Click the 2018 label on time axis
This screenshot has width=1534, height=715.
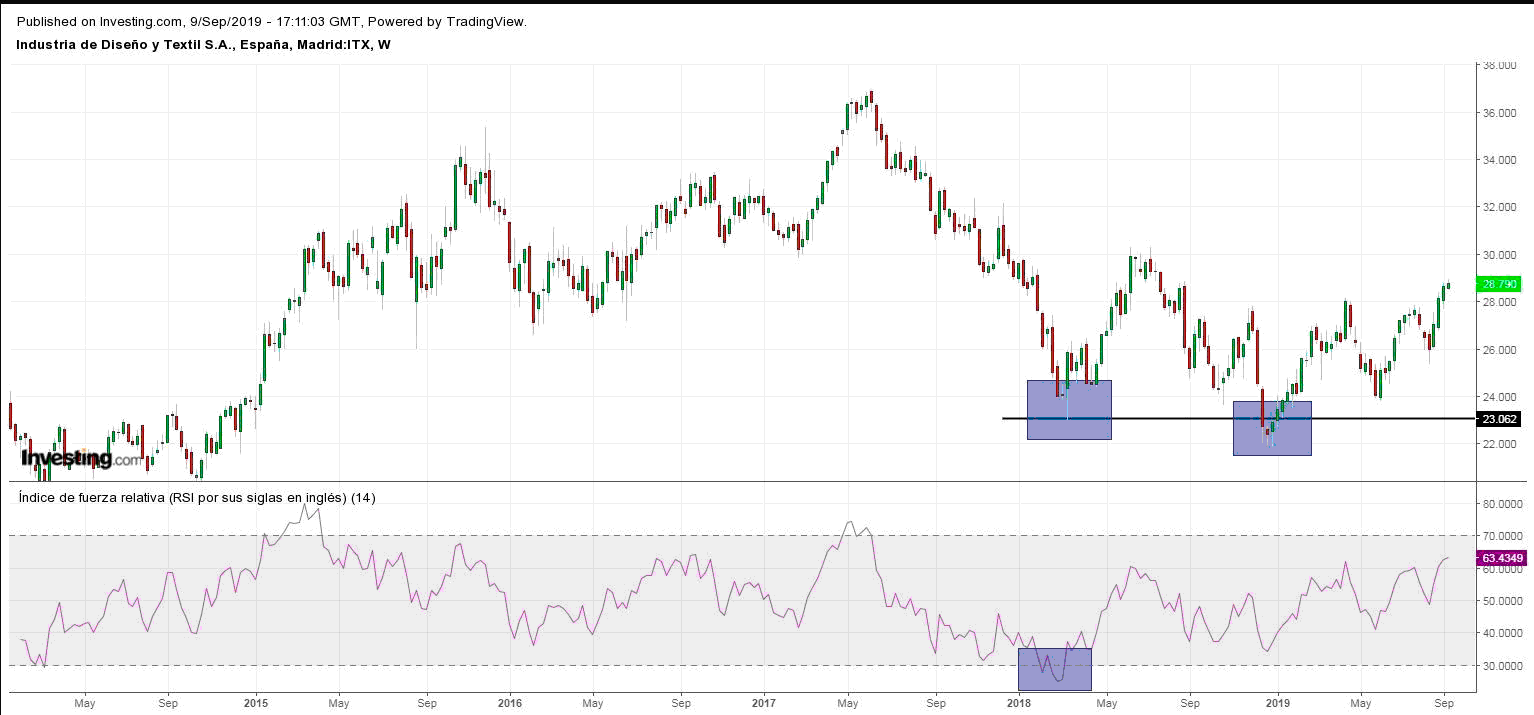tap(1019, 703)
